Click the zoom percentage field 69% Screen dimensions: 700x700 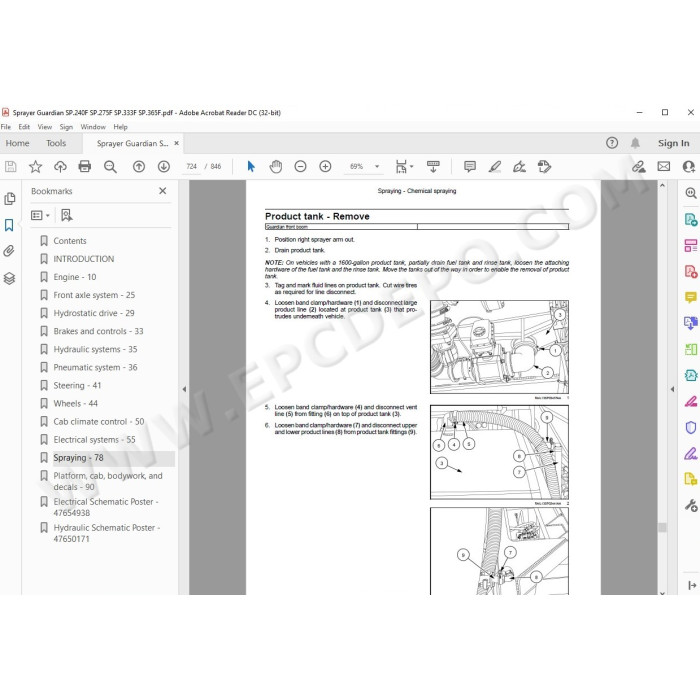(x=357, y=167)
